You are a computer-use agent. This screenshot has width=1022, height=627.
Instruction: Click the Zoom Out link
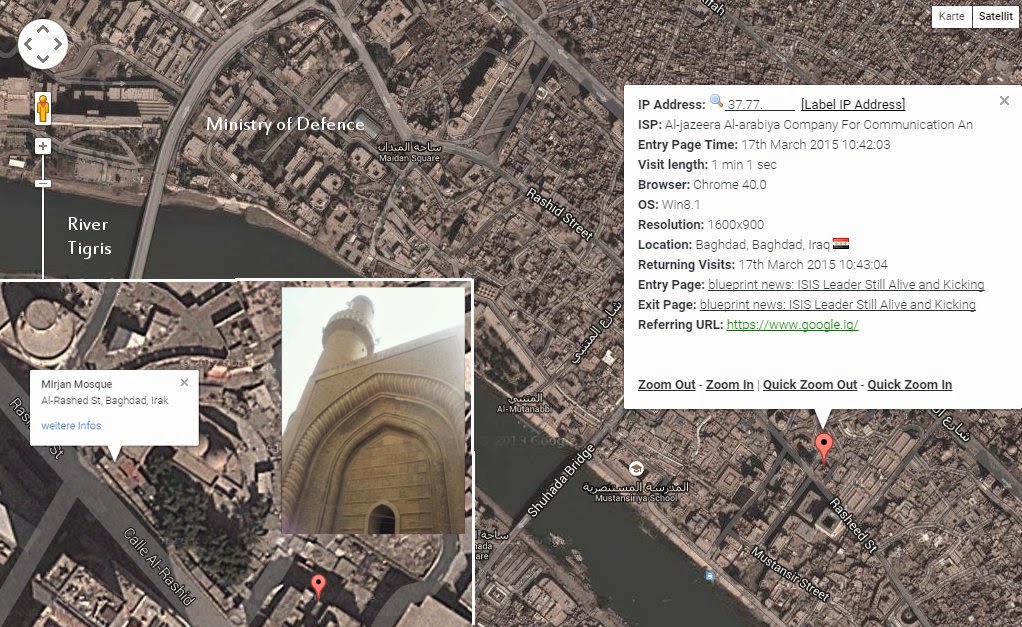[666, 385]
